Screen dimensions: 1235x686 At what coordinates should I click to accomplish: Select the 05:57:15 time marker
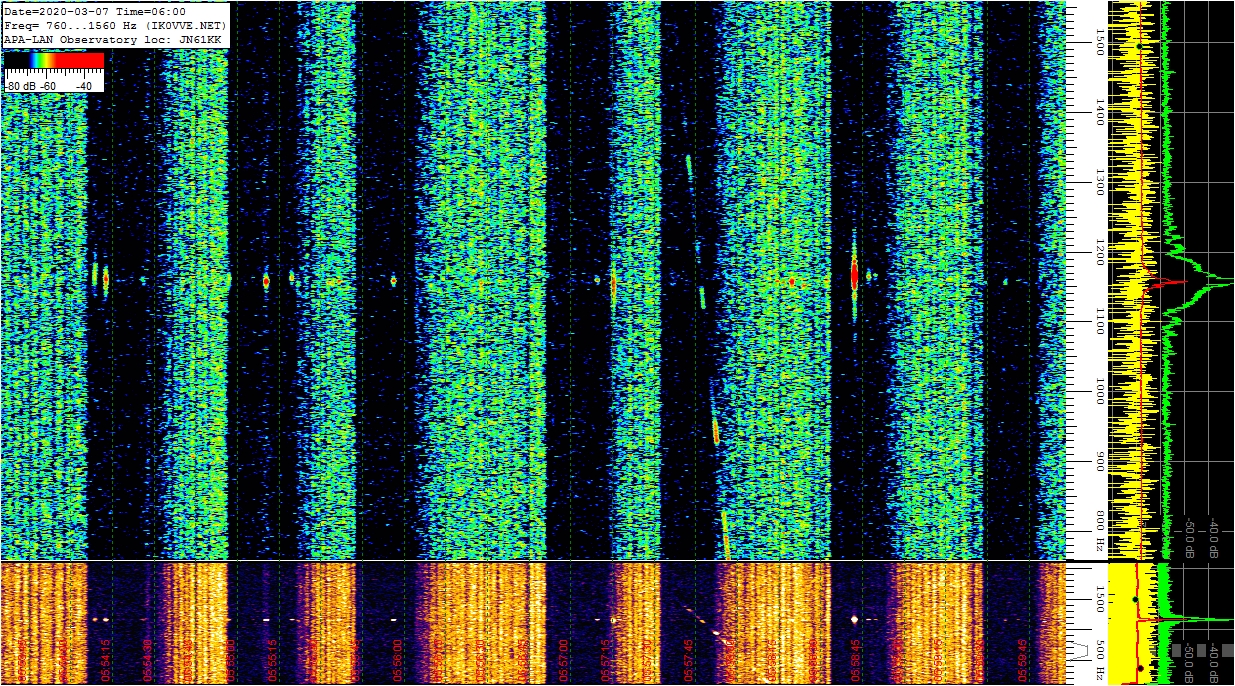click(606, 660)
